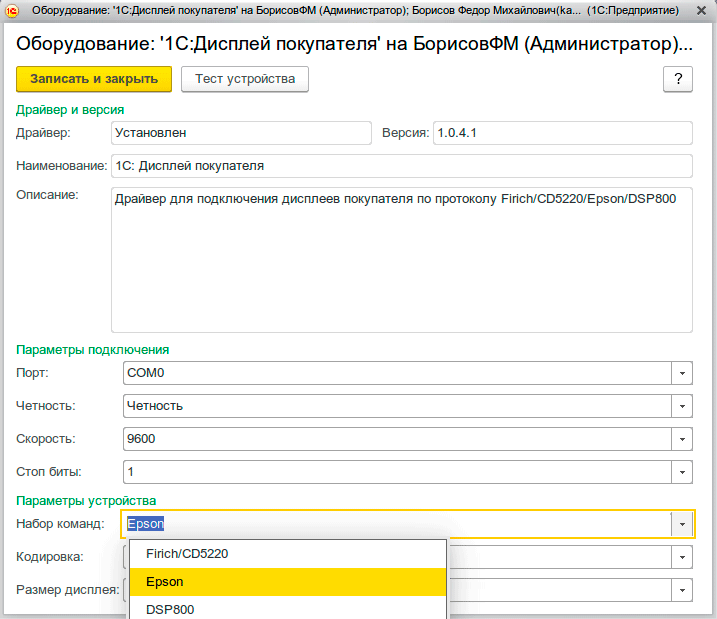This screenshot has height=619, width=717.
Task: Click the Порт field showing COM0
Action: 396,373
